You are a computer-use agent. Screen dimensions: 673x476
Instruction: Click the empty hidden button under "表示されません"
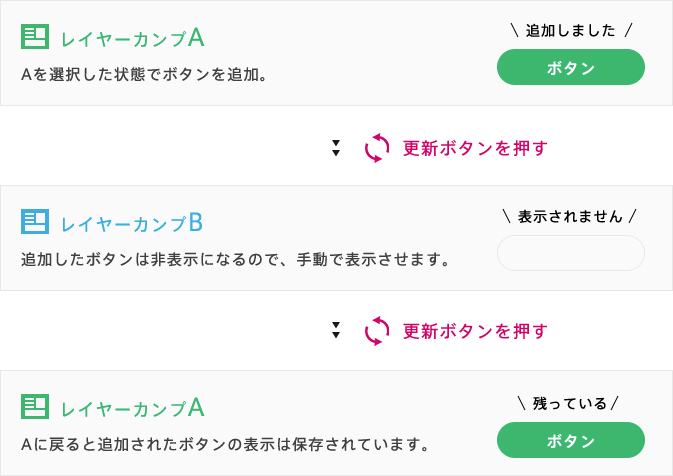click(x=570, y=253)
